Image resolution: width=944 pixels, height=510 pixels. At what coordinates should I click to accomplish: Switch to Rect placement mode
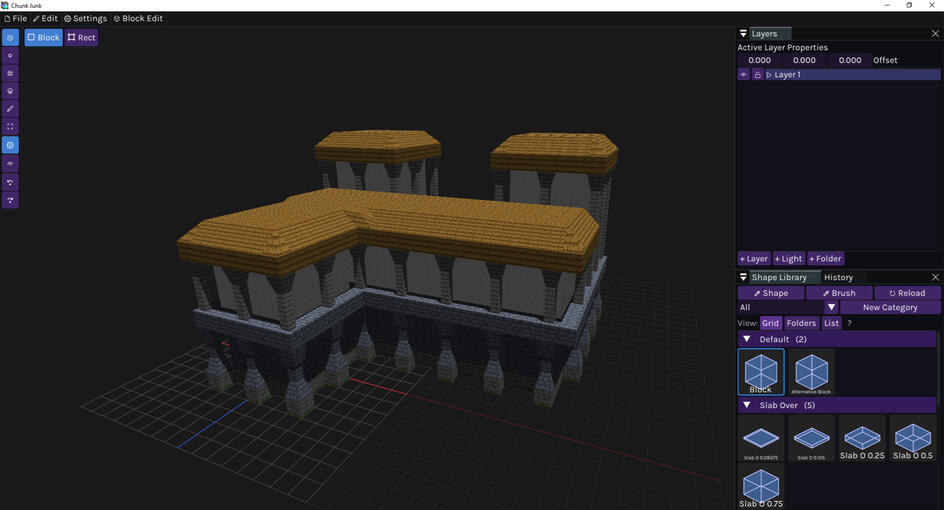coord(81,37)
